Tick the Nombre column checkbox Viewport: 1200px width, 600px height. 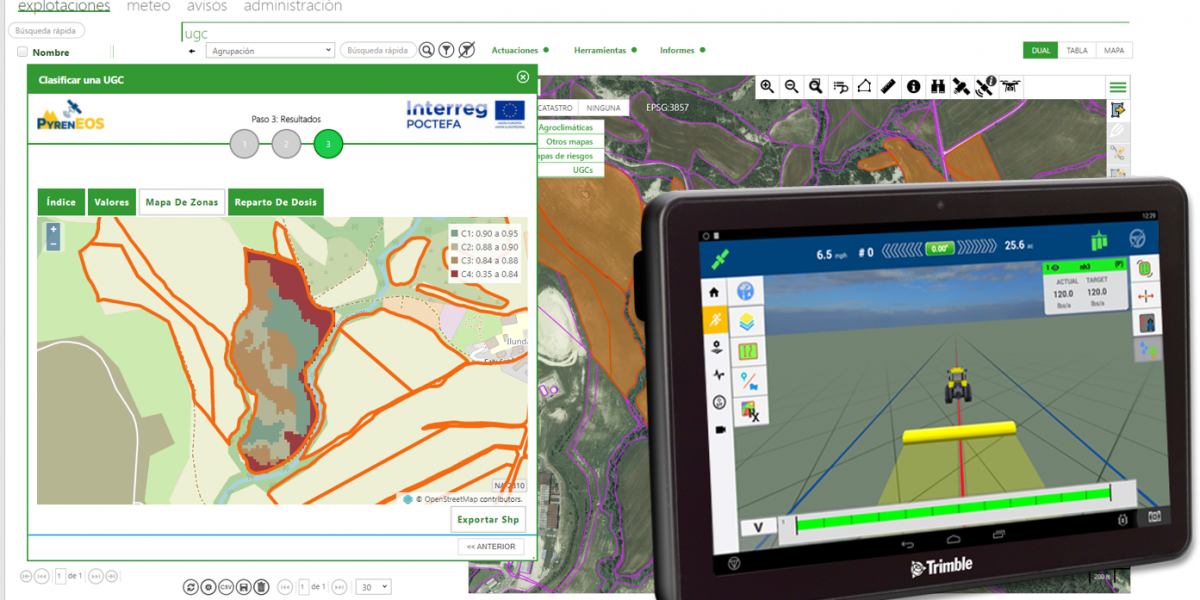22,52
